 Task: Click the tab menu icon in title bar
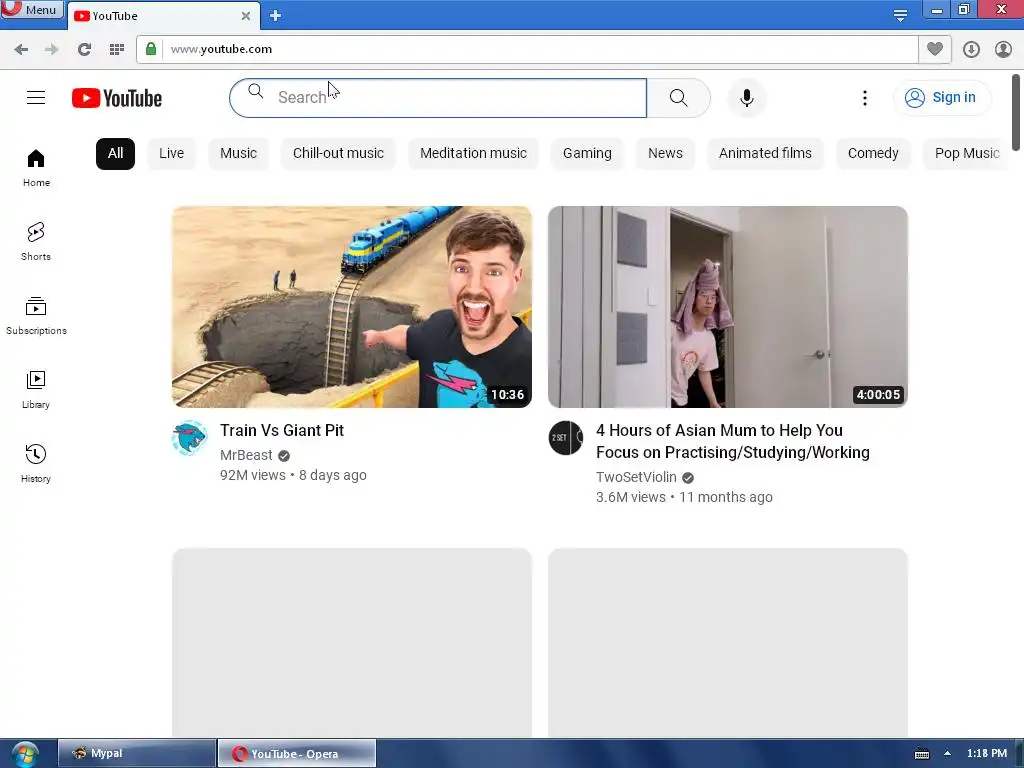(900, 16)
